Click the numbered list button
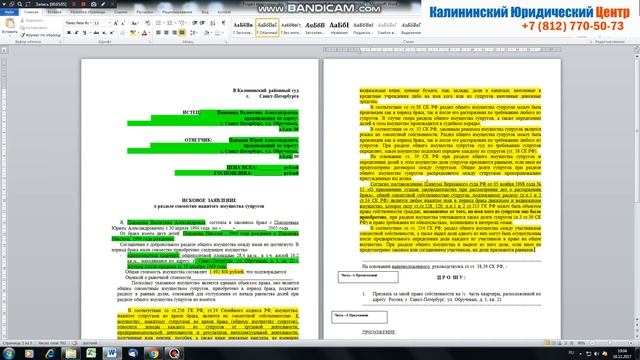The width and height of the screenshot is (640, 360). (171, 23)
